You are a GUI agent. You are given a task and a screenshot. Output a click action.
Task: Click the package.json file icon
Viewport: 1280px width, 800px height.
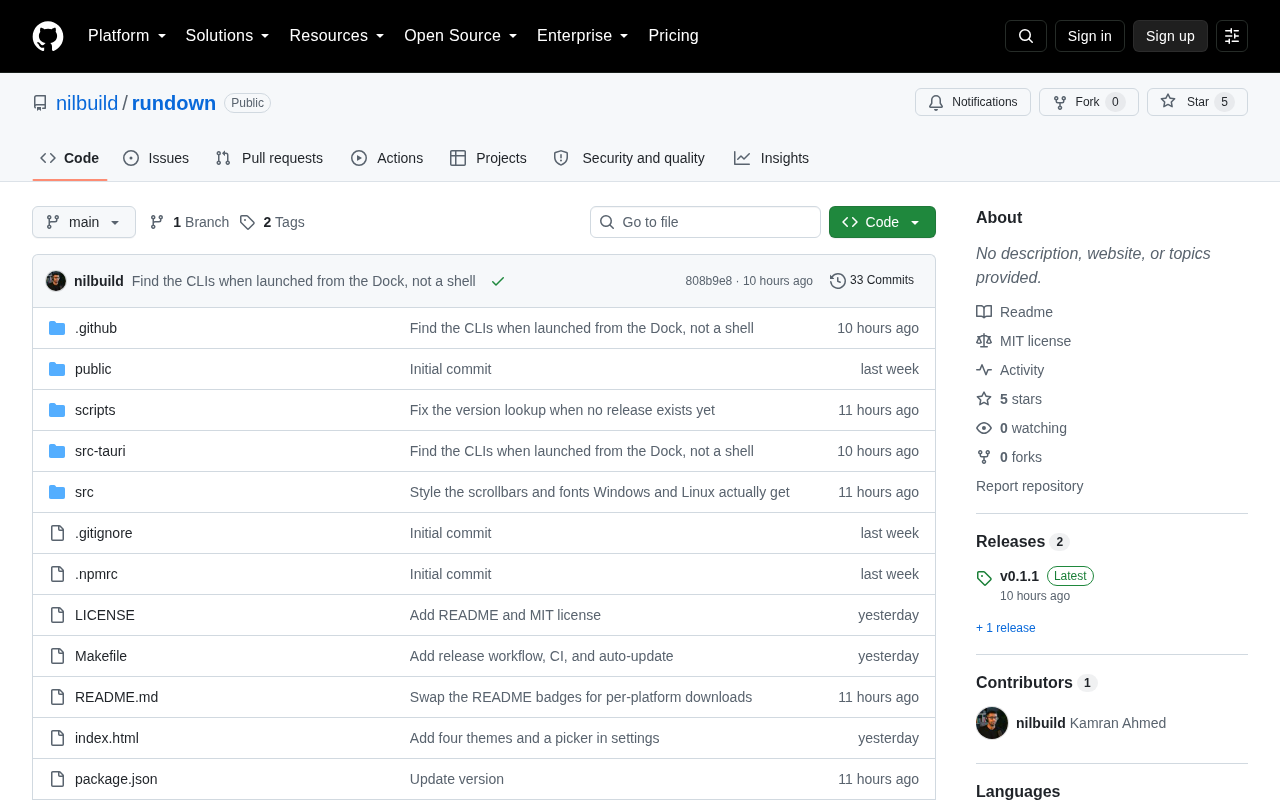(57, 779)
